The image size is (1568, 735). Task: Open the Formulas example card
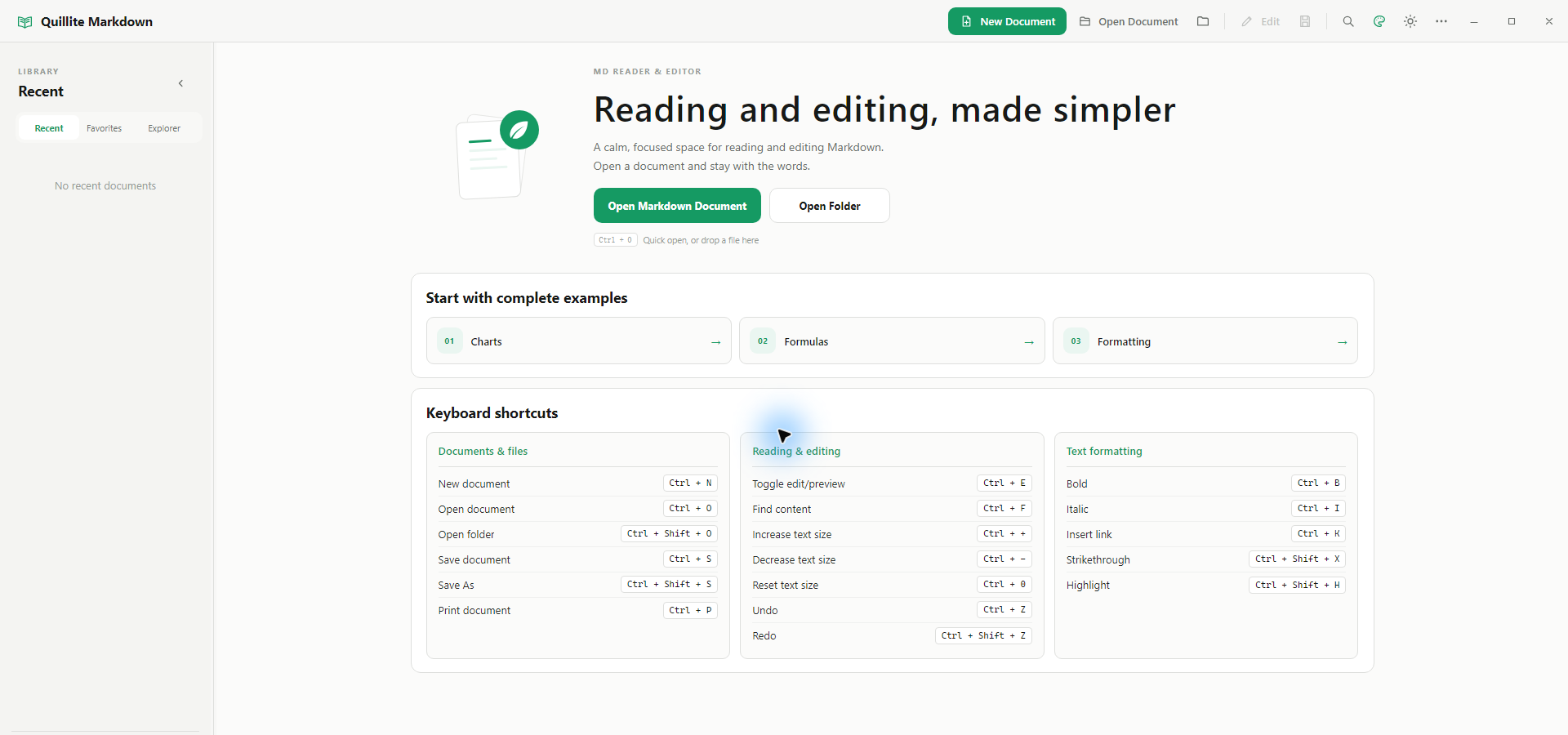(x=892, y=341)
